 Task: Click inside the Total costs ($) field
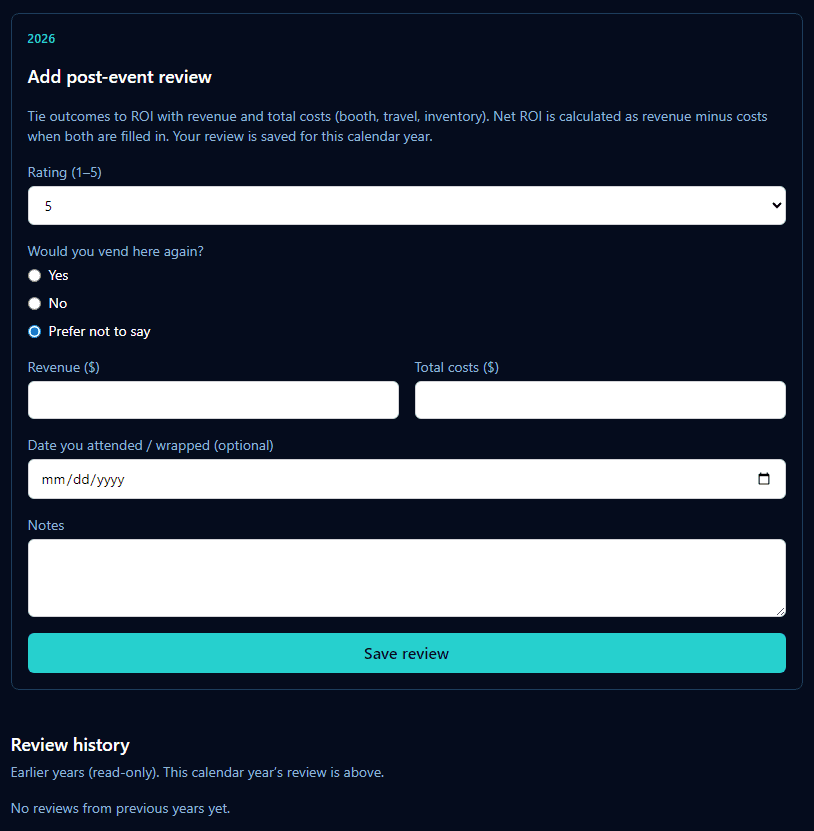(x=600, y=400)
